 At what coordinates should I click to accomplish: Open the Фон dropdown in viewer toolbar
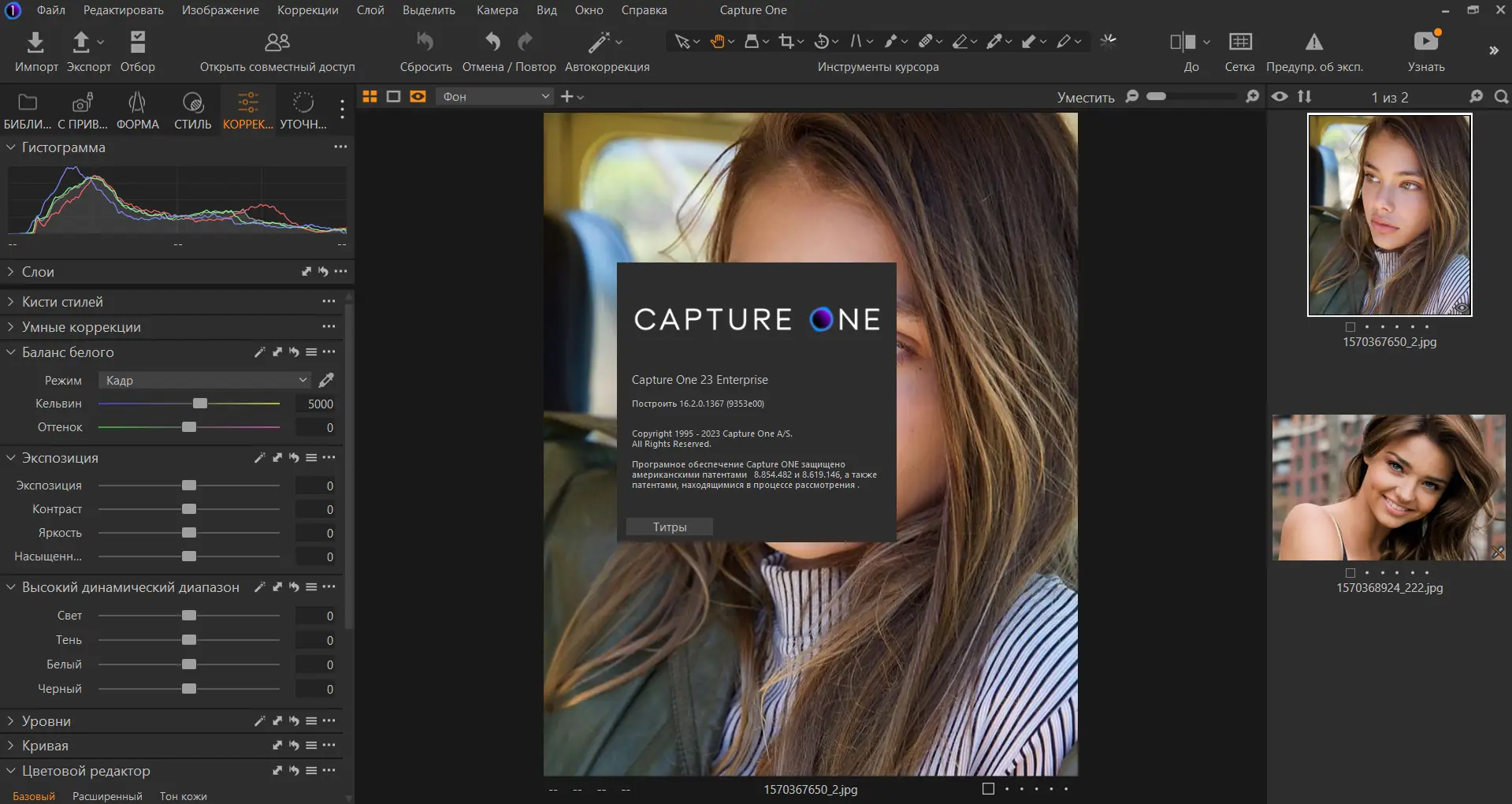[494, 96]
